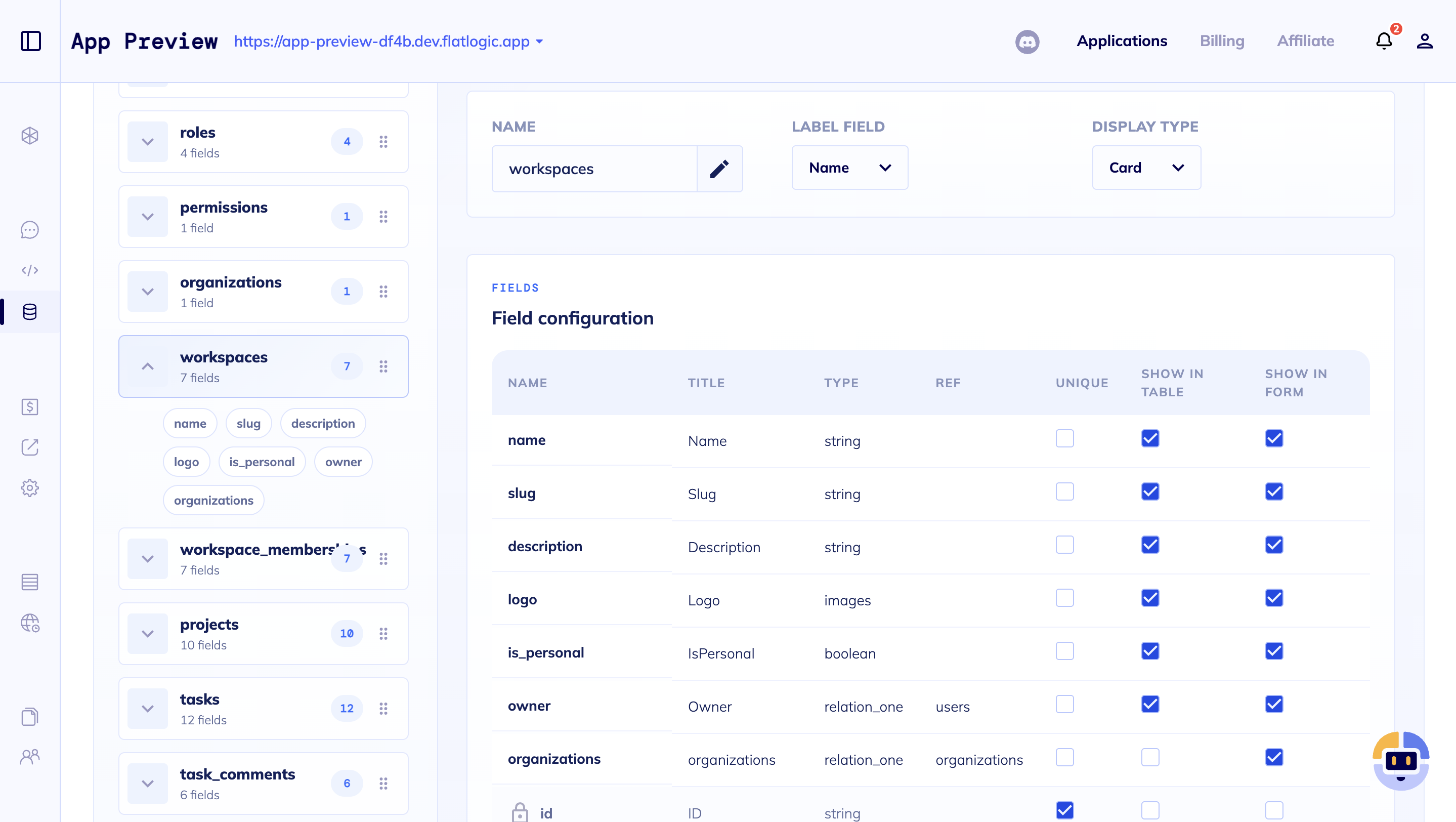Select the owner field chip
This screenshot has width=1456, height=822.
point(344,462)
